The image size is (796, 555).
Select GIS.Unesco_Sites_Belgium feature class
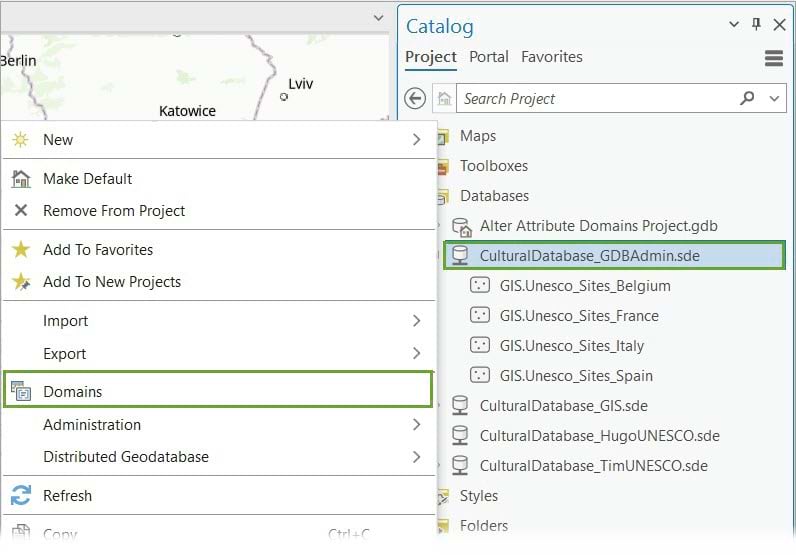point(585,286)
